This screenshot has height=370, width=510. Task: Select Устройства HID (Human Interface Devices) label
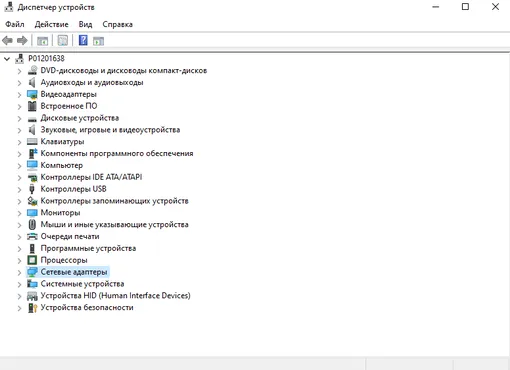[x=115, y=296]
